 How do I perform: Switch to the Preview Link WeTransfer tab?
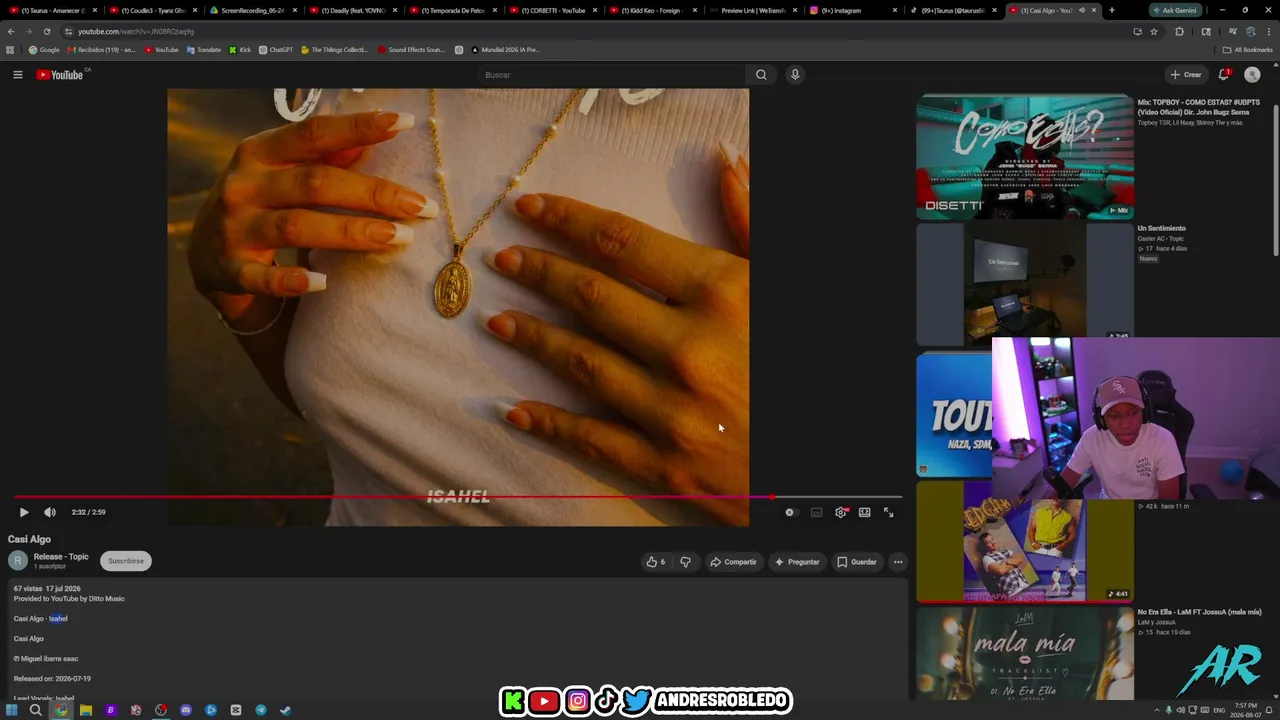tap(752, 10)
